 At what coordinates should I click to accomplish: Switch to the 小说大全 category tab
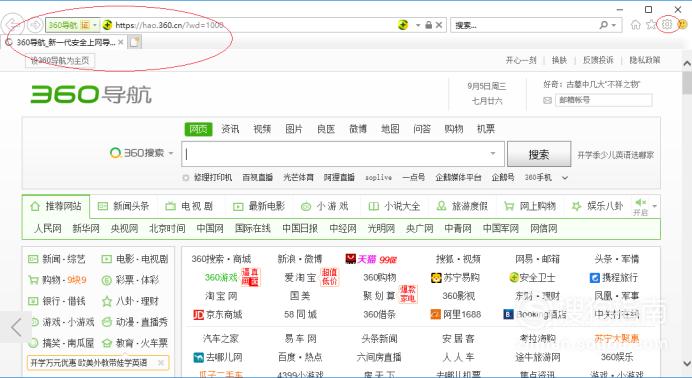pos(394,206)
